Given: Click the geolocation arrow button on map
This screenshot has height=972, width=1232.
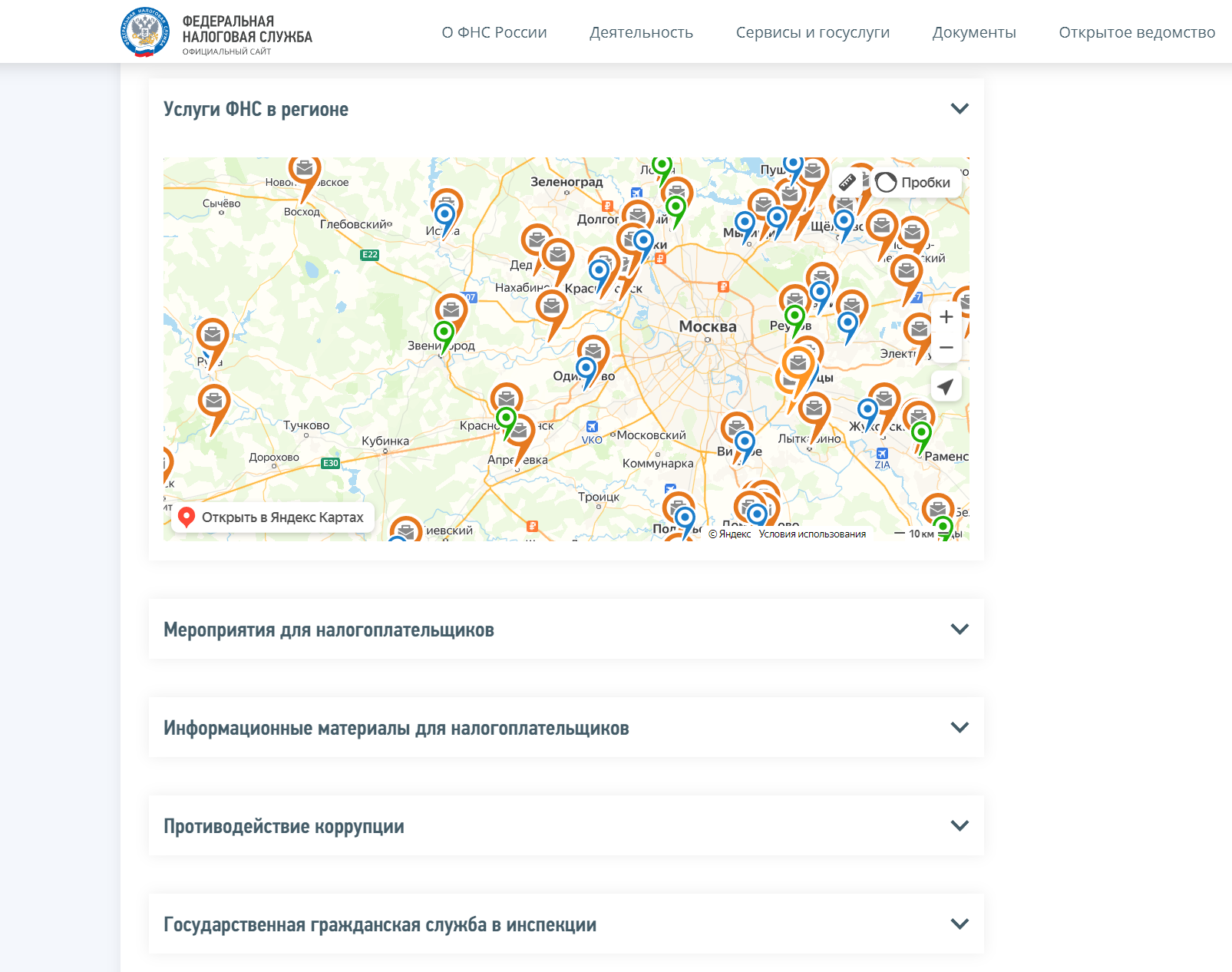Looking at the screenshot, I should [x=946, y=386].
